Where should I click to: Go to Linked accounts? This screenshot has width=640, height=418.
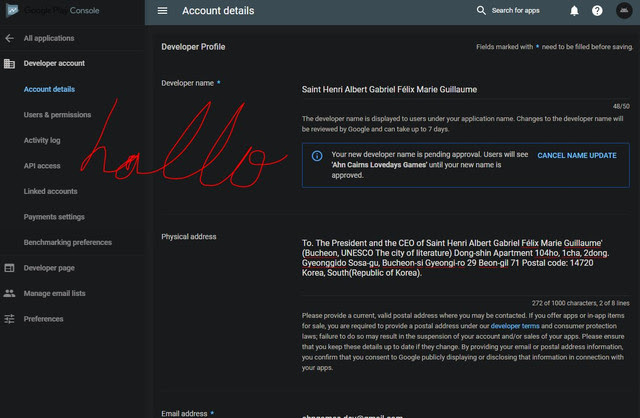(x=50, y=191)
